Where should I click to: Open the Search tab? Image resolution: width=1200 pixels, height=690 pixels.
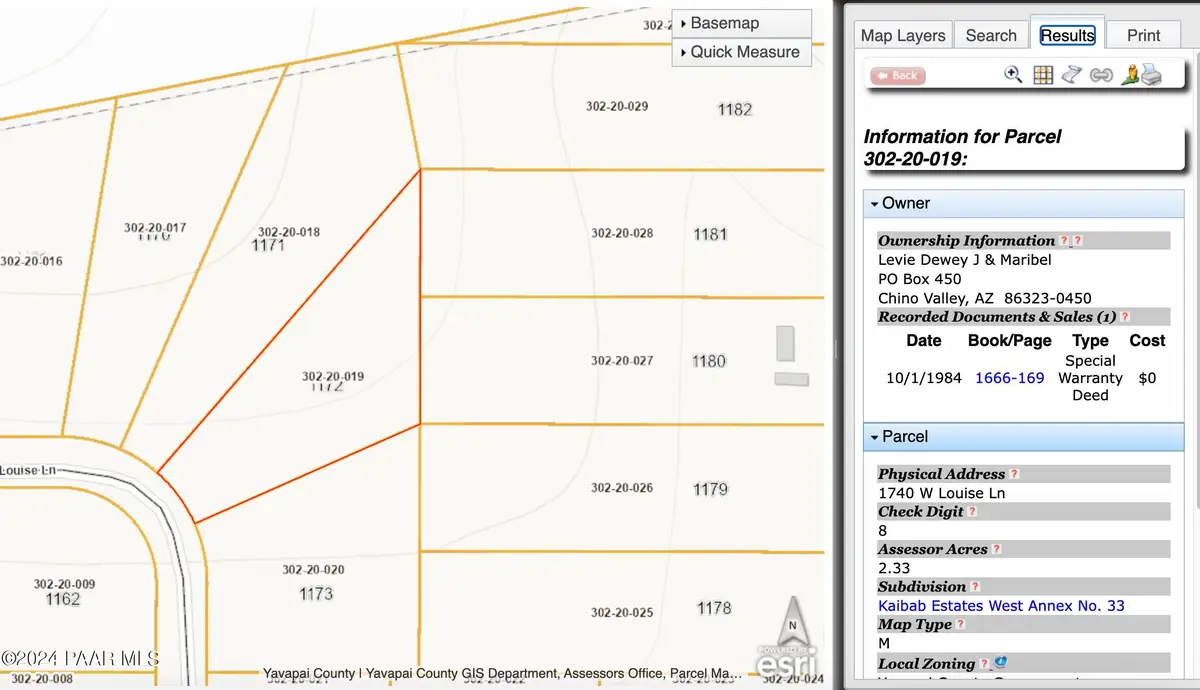(x=990, y=34)
